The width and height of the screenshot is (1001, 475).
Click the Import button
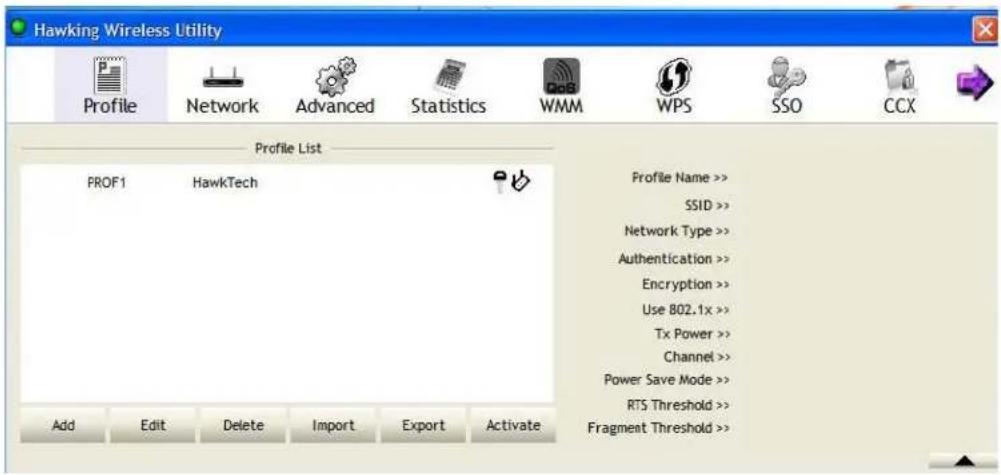333,425
